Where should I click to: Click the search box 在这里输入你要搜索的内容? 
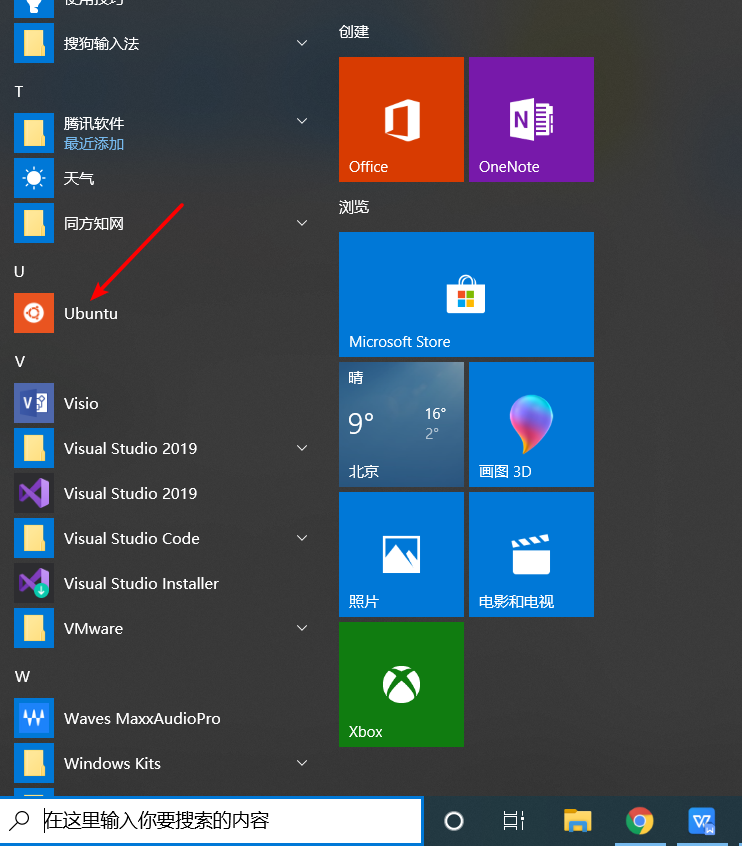[x=210, y=821]
